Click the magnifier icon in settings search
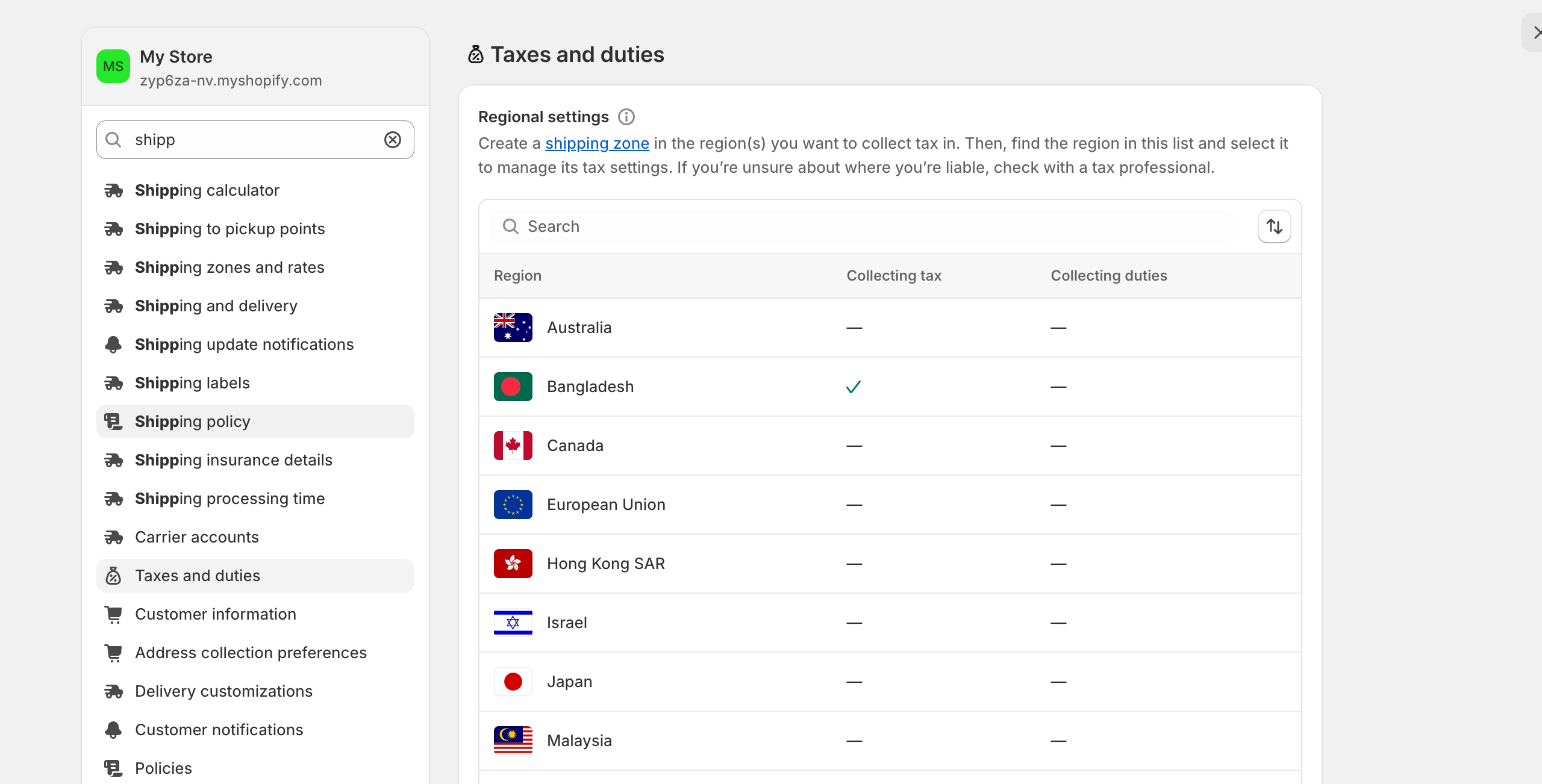The height and width of the screenshot is (784, 1542). point(113,140)
